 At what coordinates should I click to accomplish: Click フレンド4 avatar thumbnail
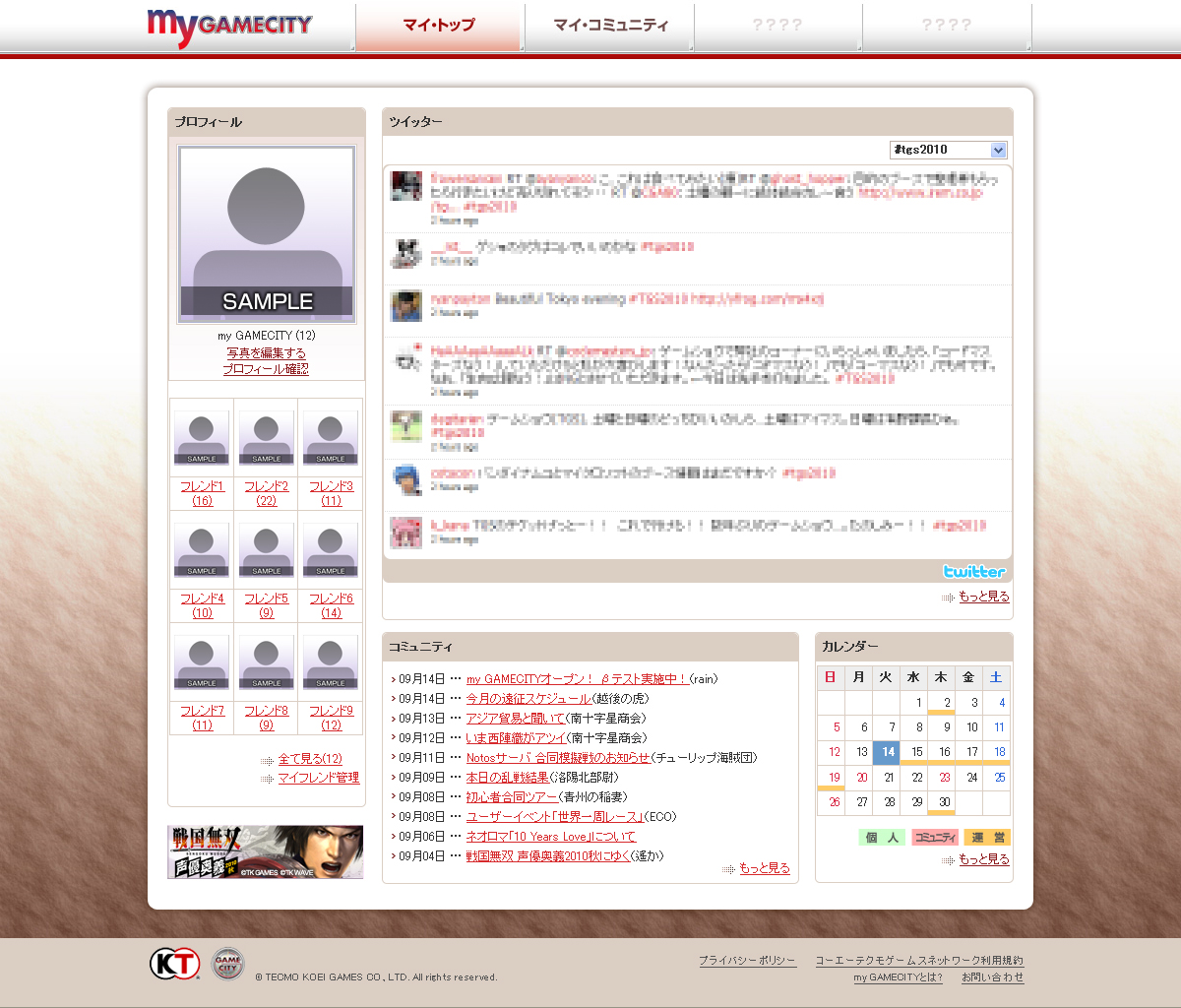[x=202, y=550]
